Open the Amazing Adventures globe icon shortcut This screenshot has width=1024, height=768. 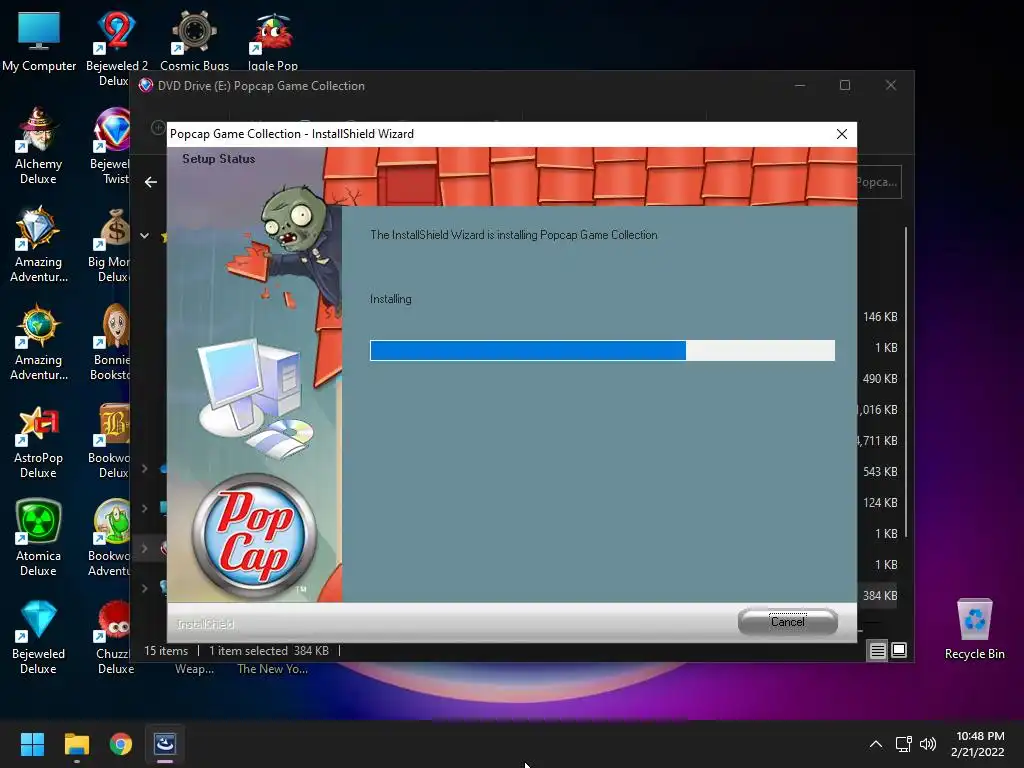39,341
